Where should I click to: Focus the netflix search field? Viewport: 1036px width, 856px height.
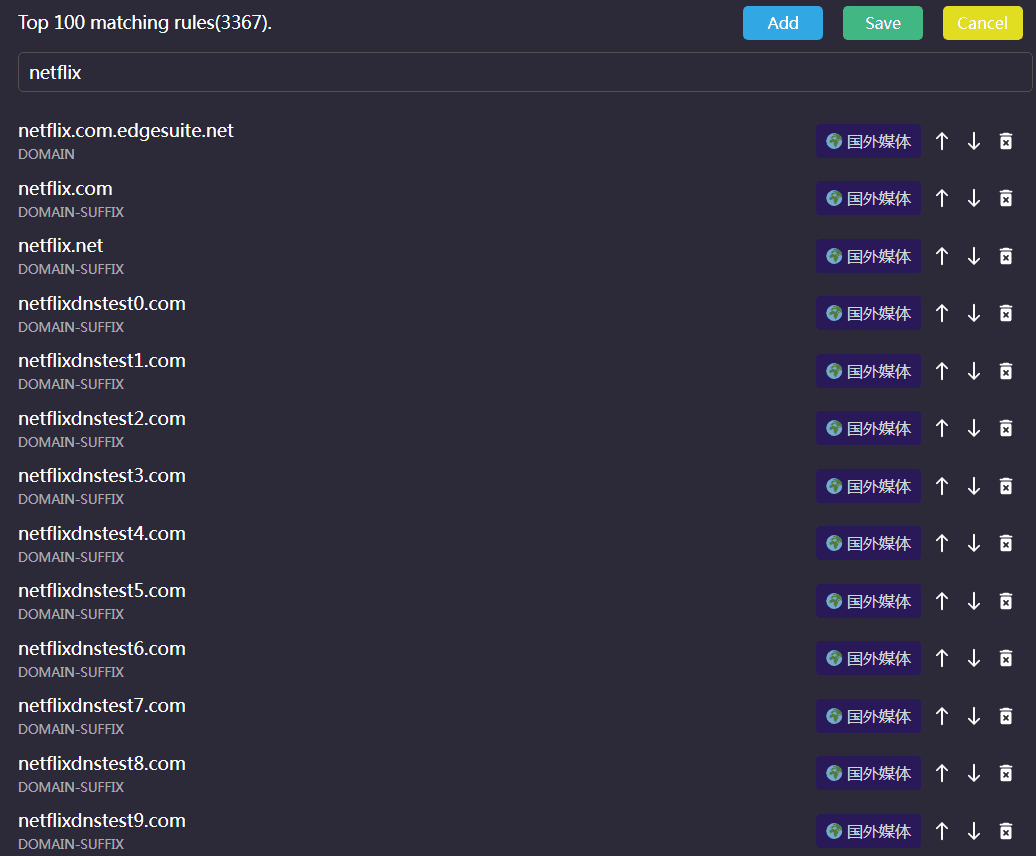click(525, 72)
